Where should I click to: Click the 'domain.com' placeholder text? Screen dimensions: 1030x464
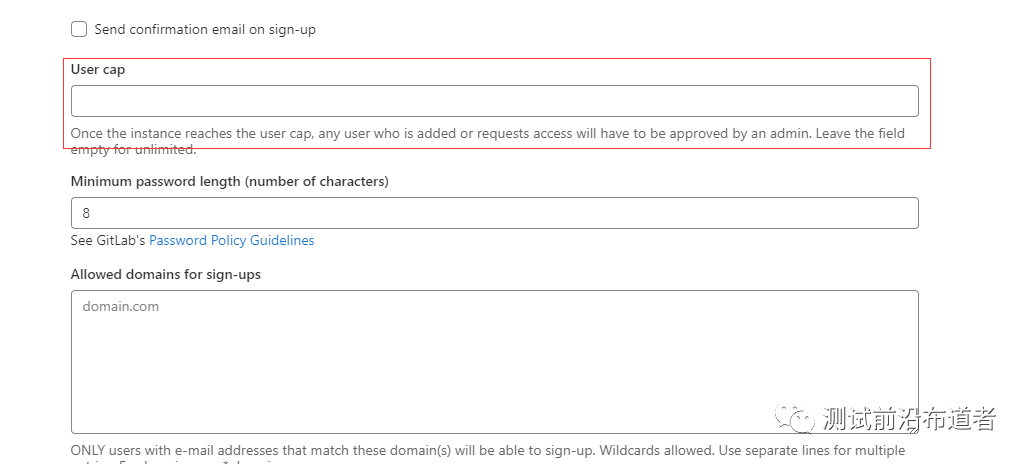pos(121,307)
